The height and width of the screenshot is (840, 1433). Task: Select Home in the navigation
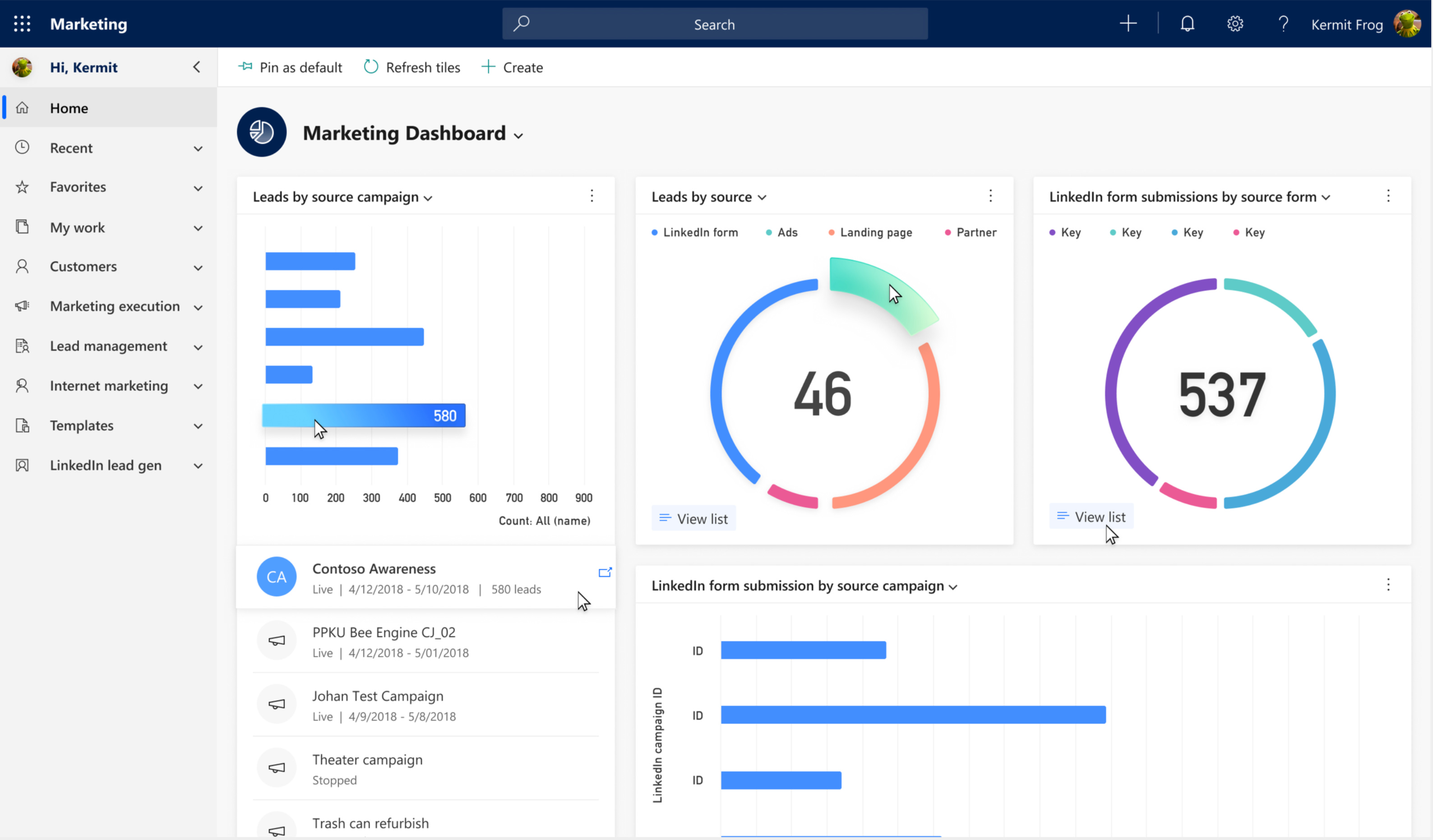(x=69, y=108)
